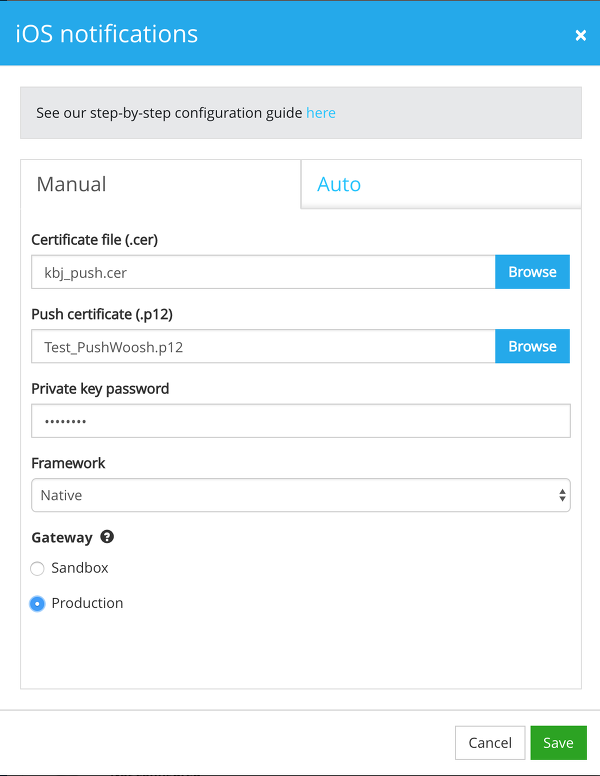Viewport: 600px width, 776px height.
Task: Open the Gateway help question-mark icon
Action: (x=107, y=536)
